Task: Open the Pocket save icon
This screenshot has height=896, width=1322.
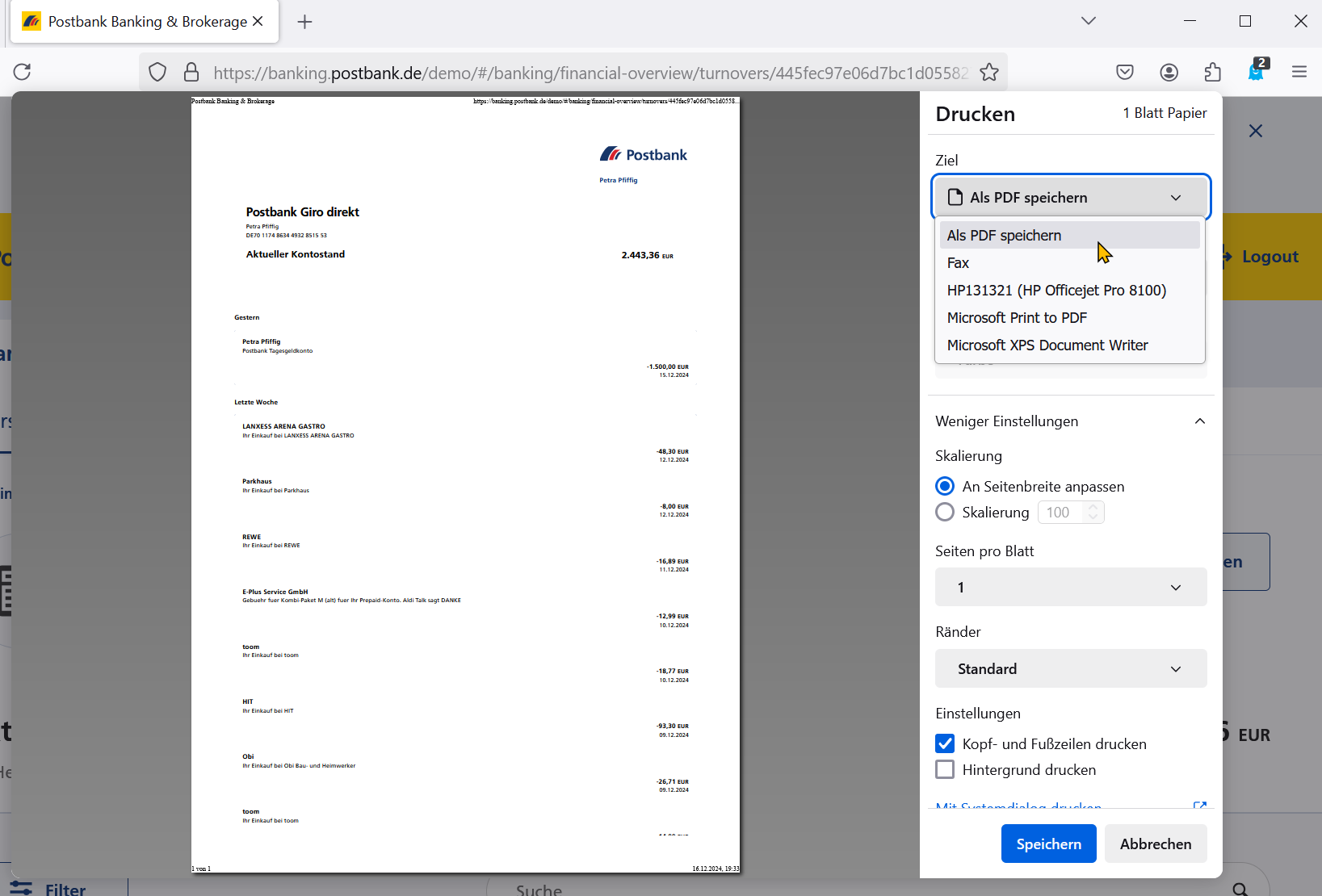Action: pos(1125,72)
